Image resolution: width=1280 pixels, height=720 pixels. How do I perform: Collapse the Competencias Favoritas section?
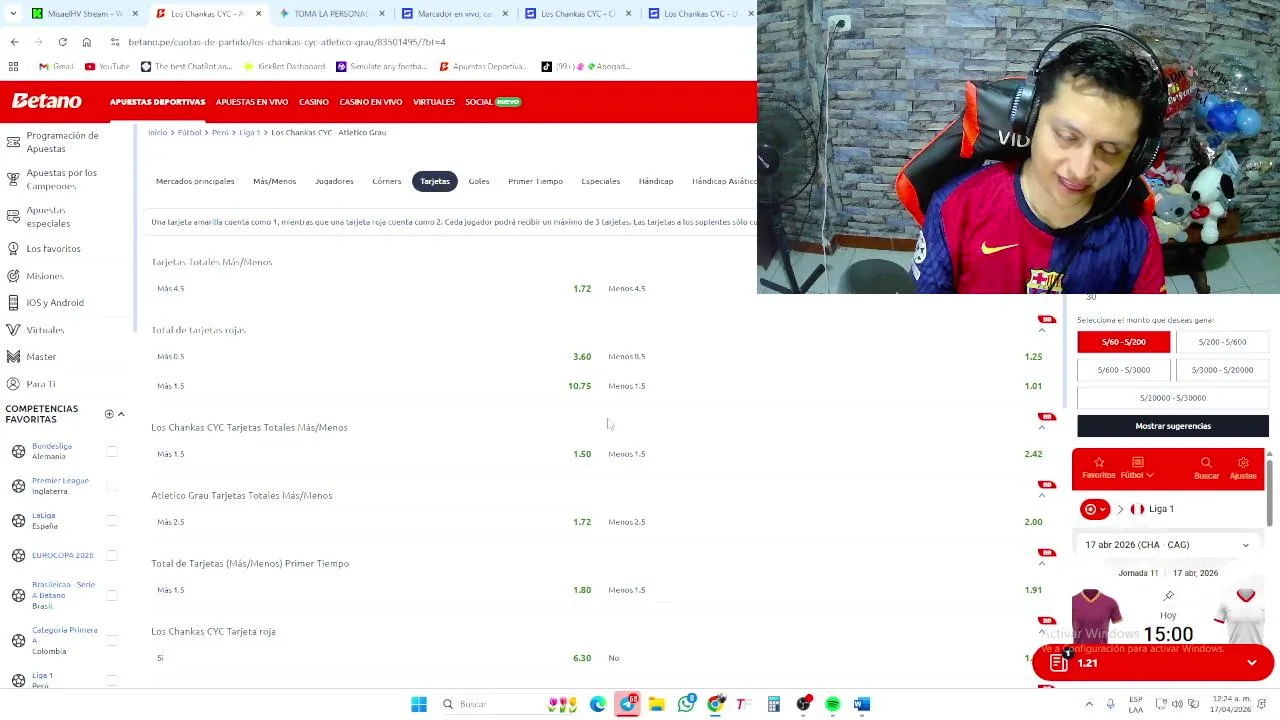click(121, 414)
